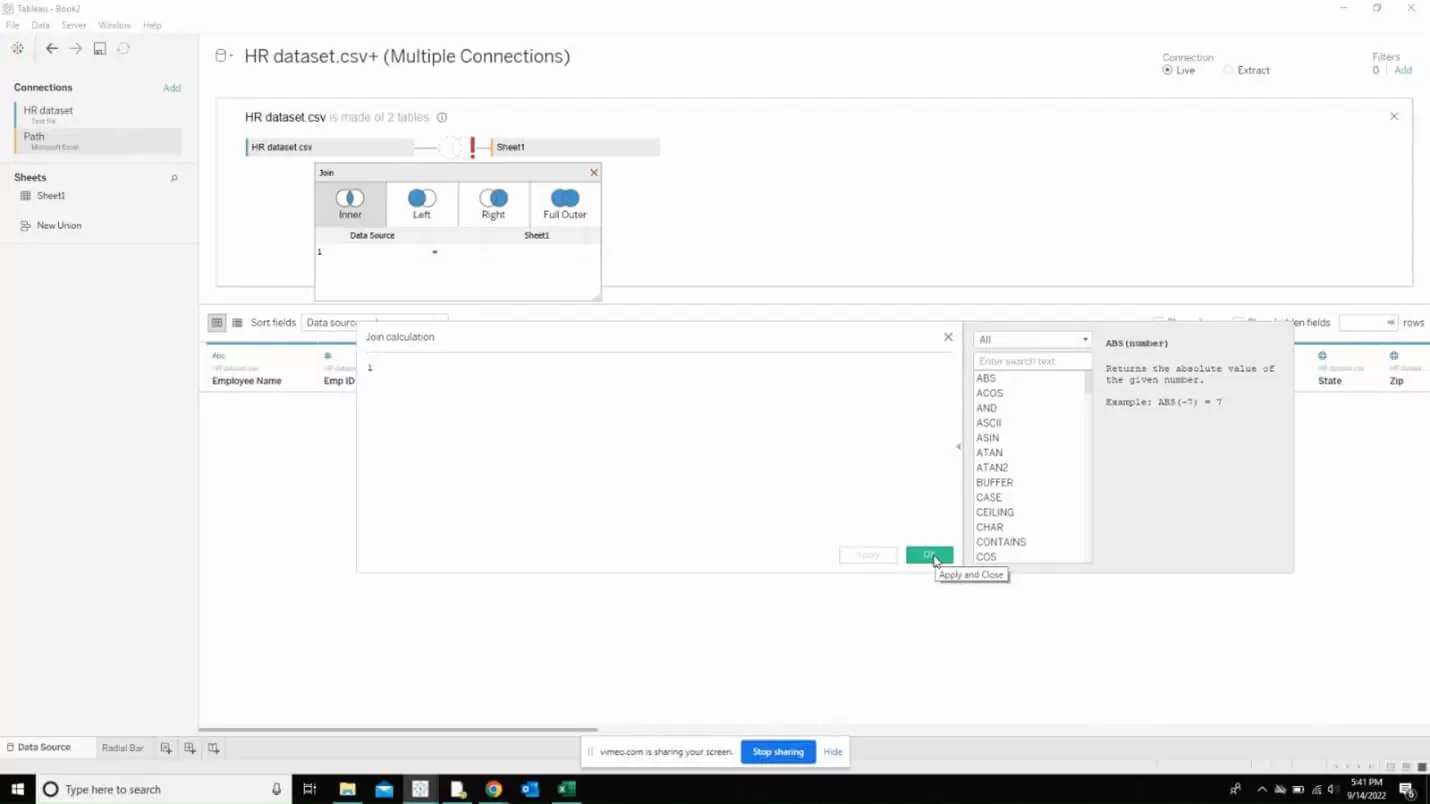Select the Right join type
1430x804 pixels.
pos(493,204)
